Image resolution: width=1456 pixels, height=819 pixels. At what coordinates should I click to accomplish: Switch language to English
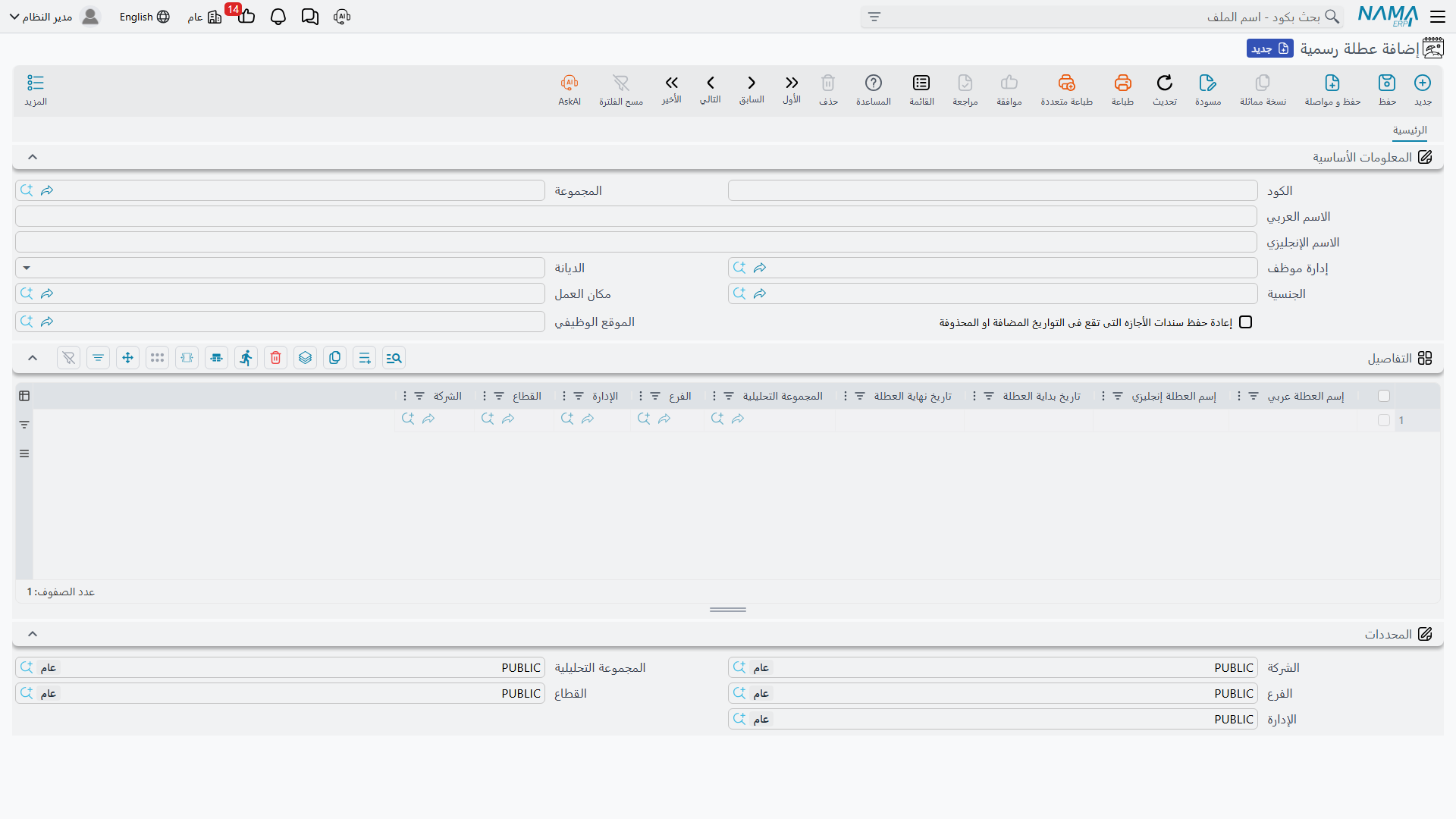pos(144,17)
